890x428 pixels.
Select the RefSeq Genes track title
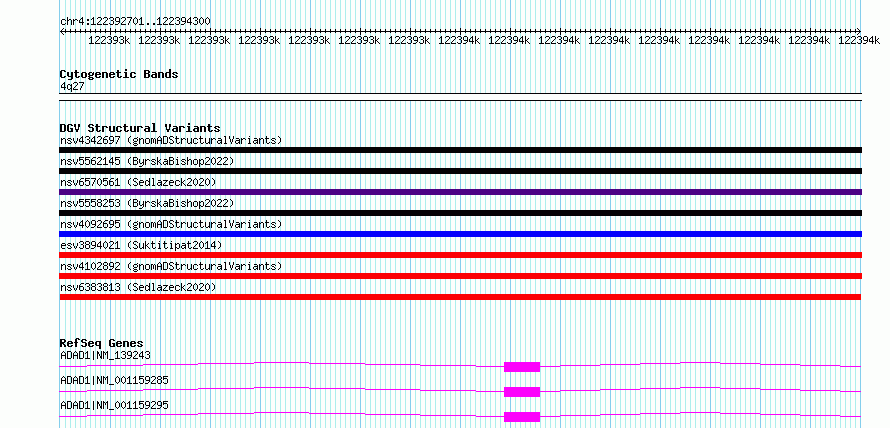[101, 343]
